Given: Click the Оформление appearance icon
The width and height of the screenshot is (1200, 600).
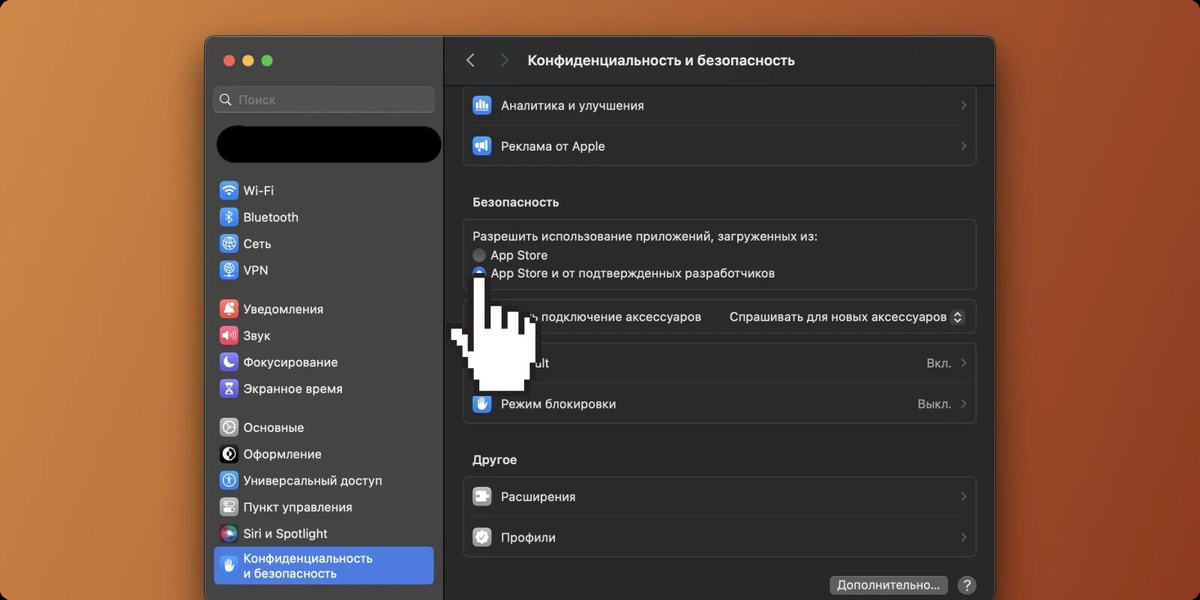Looking at the screenshot, I should [x=229, y=454].
